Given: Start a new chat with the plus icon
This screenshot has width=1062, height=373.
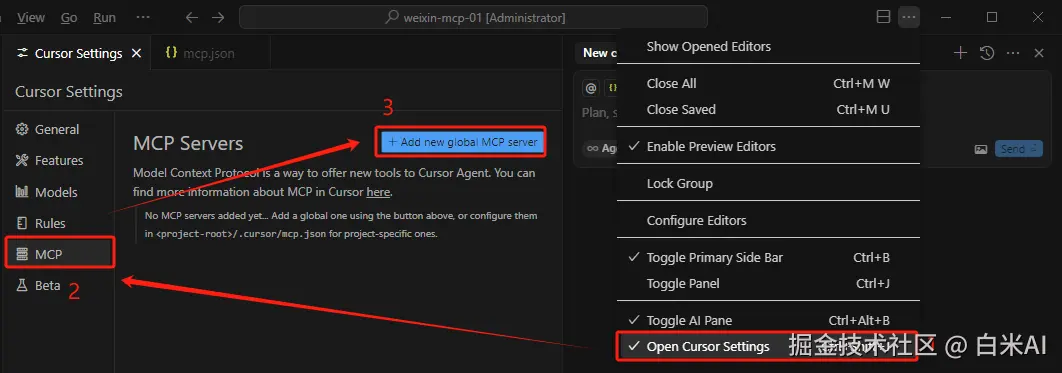Looking at the screenshot, I should [960, 53].
